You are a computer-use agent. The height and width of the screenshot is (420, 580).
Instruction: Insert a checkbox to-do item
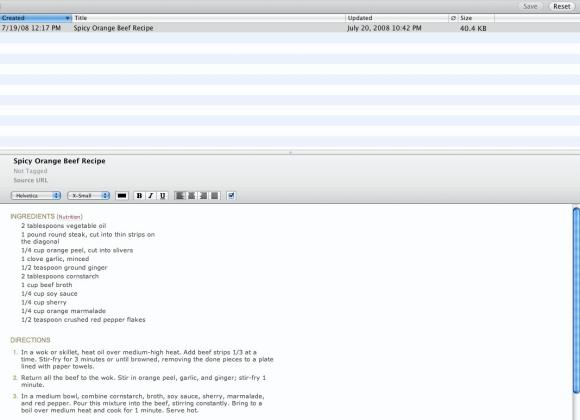pyautogui.click(x=231, y=196)
